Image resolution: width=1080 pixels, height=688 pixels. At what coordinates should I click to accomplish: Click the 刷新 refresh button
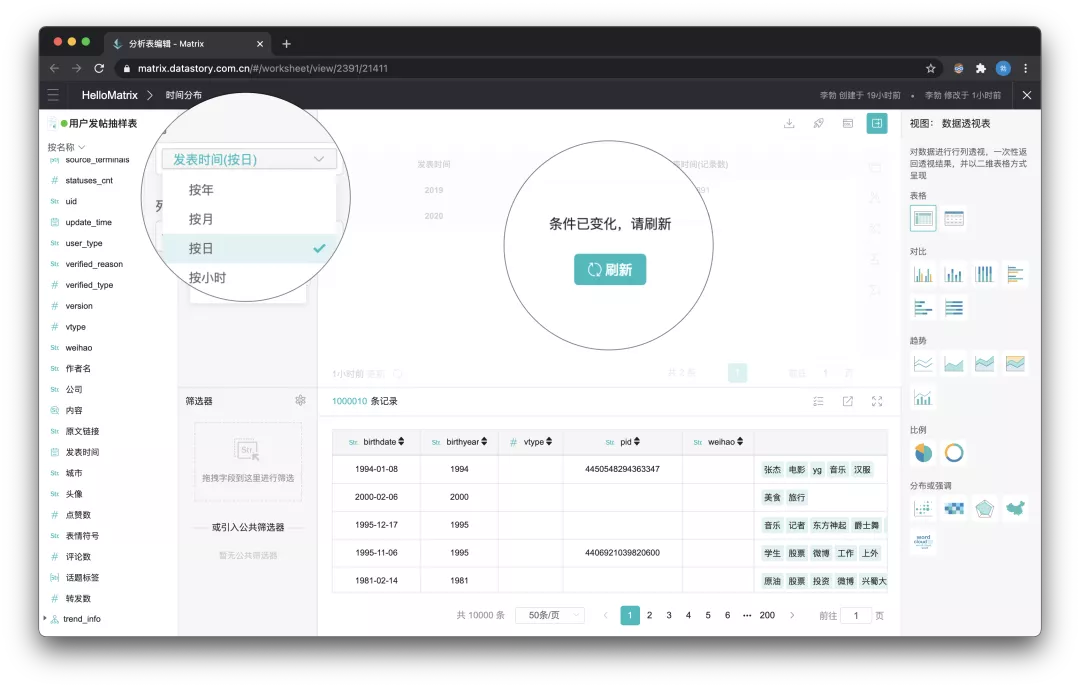tap(610, 269)
